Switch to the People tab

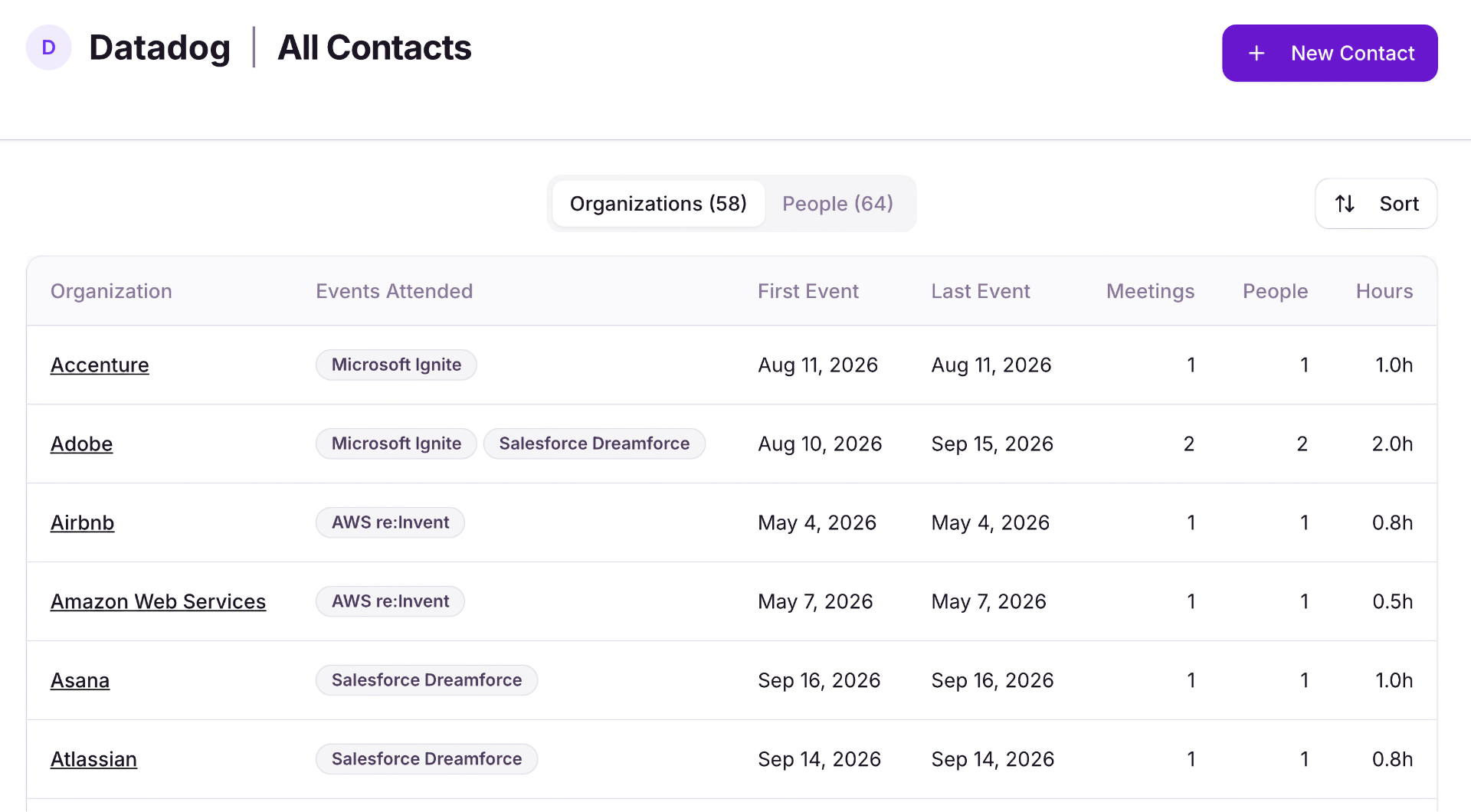[837, 204]
